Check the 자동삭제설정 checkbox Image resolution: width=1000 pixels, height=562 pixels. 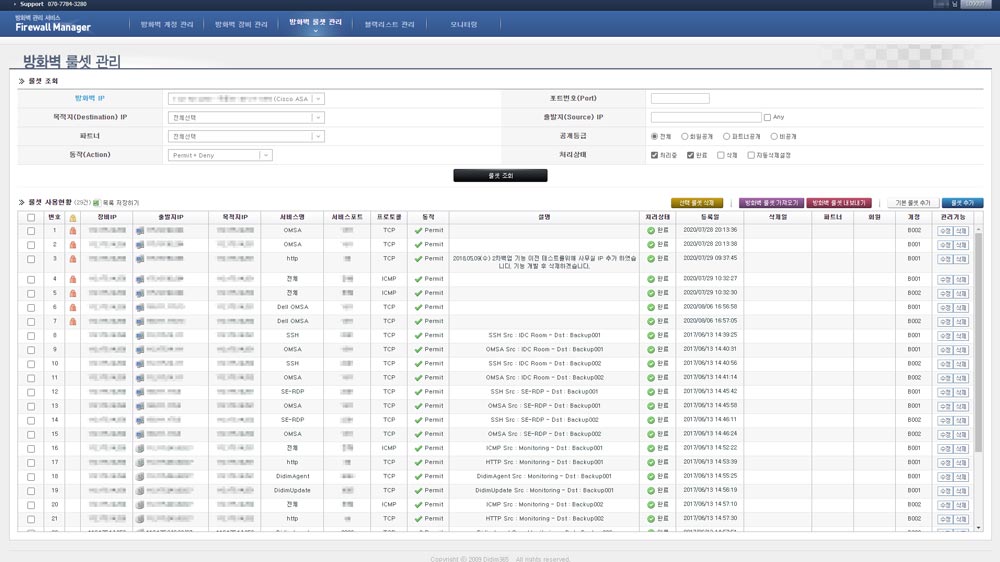pos(751,155)
